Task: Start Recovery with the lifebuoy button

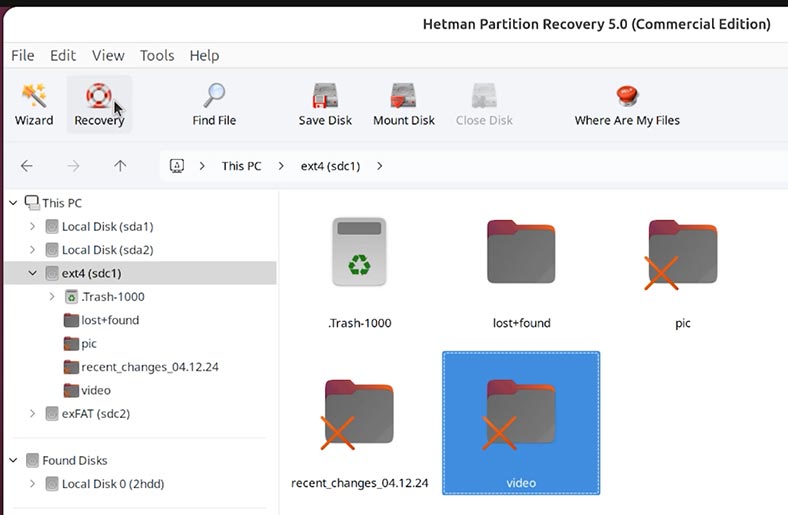Action: point(99,105)
